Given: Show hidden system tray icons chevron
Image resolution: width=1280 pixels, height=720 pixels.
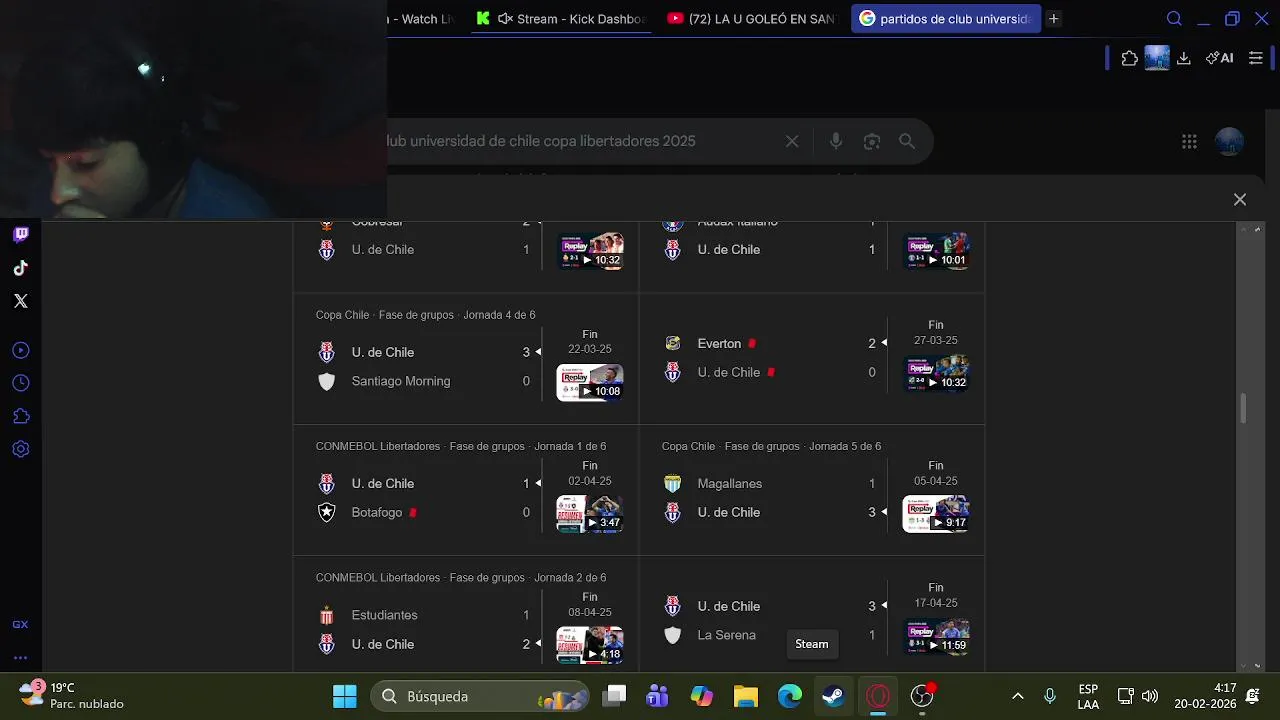Looking at the screenshot, I should pyautogui.click(x=1018, y=696).
